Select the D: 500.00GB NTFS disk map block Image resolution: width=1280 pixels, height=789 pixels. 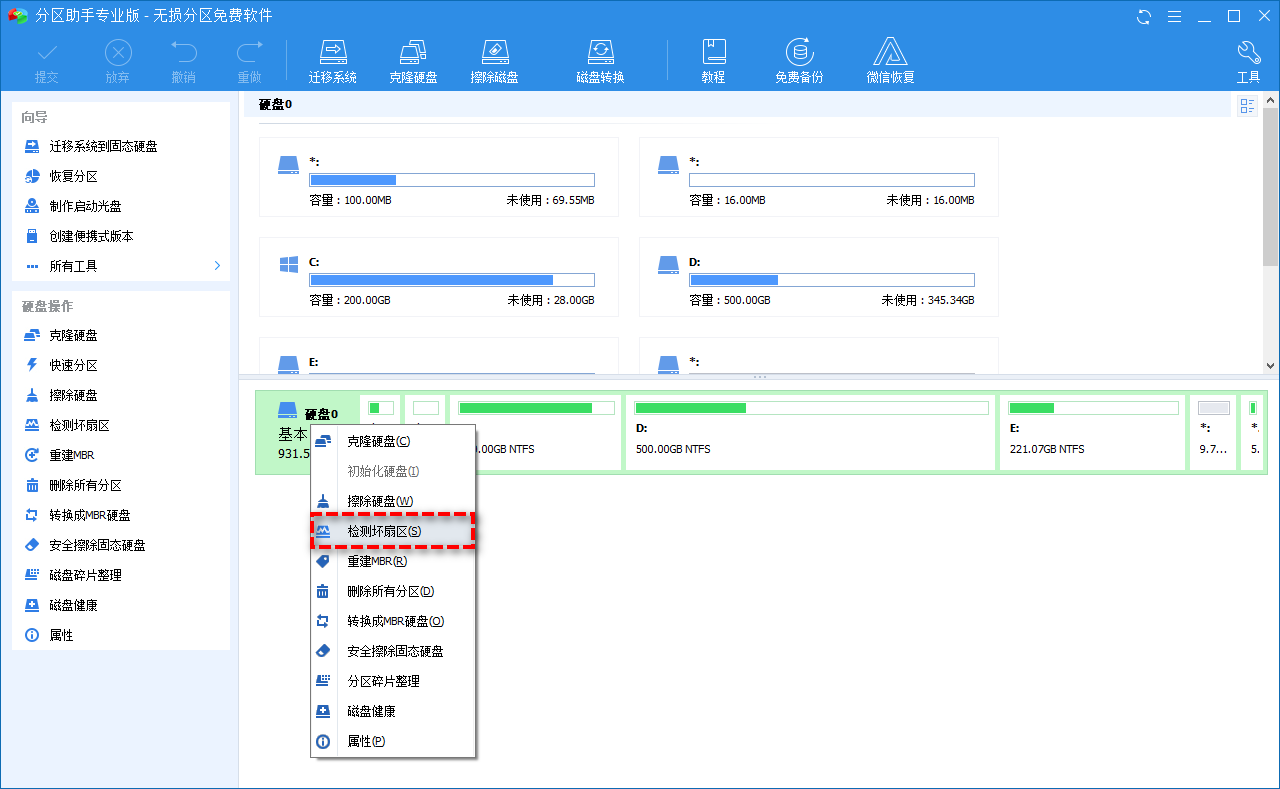812,432
